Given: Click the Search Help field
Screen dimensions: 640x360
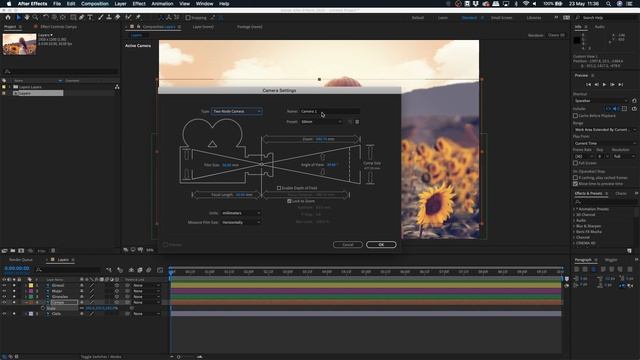Looking at the screenshot, I should point(607,18).
